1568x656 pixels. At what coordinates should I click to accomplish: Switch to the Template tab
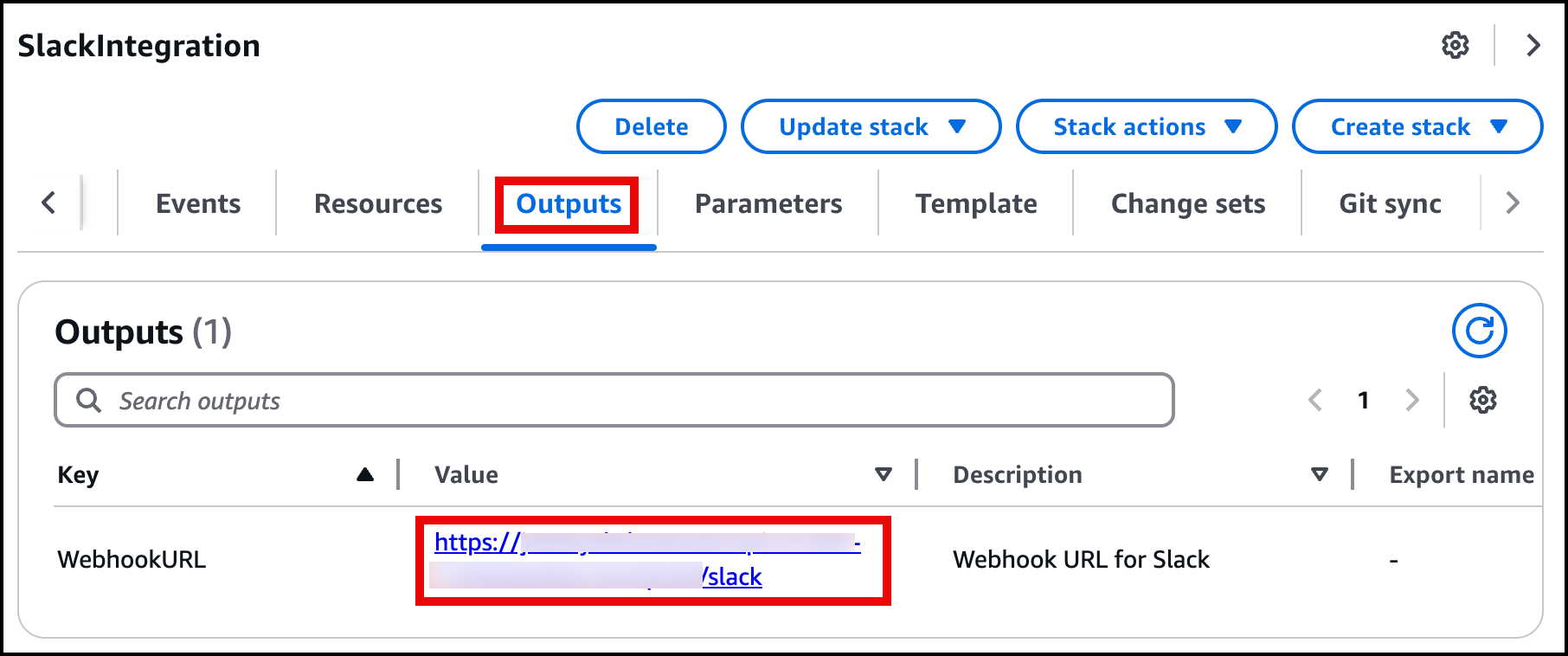coord(976,203)
